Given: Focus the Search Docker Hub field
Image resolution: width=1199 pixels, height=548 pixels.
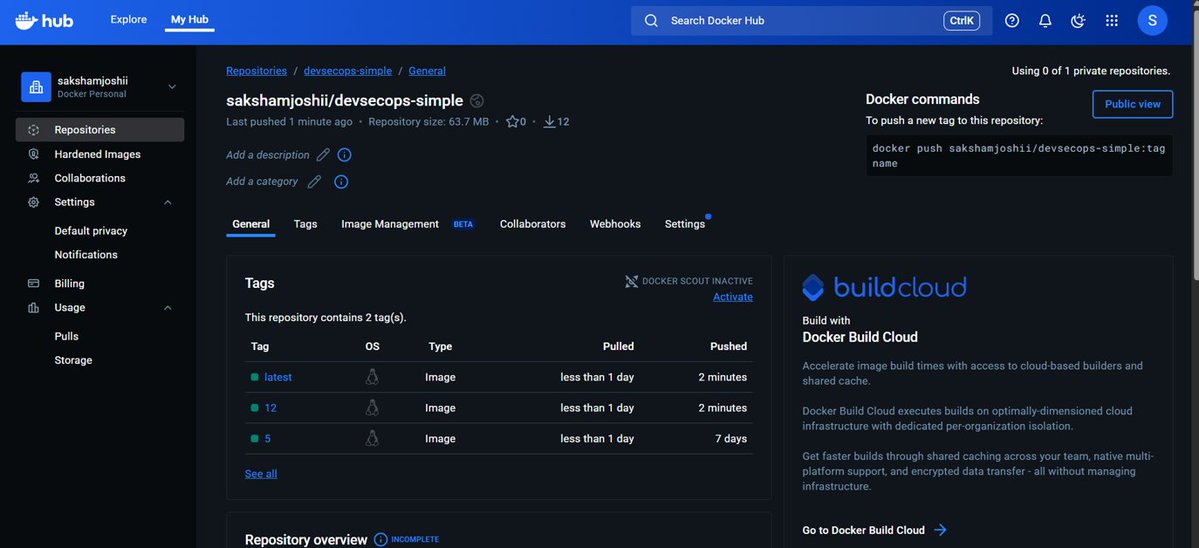Looking at the screenshot, I should coord(811,21).
